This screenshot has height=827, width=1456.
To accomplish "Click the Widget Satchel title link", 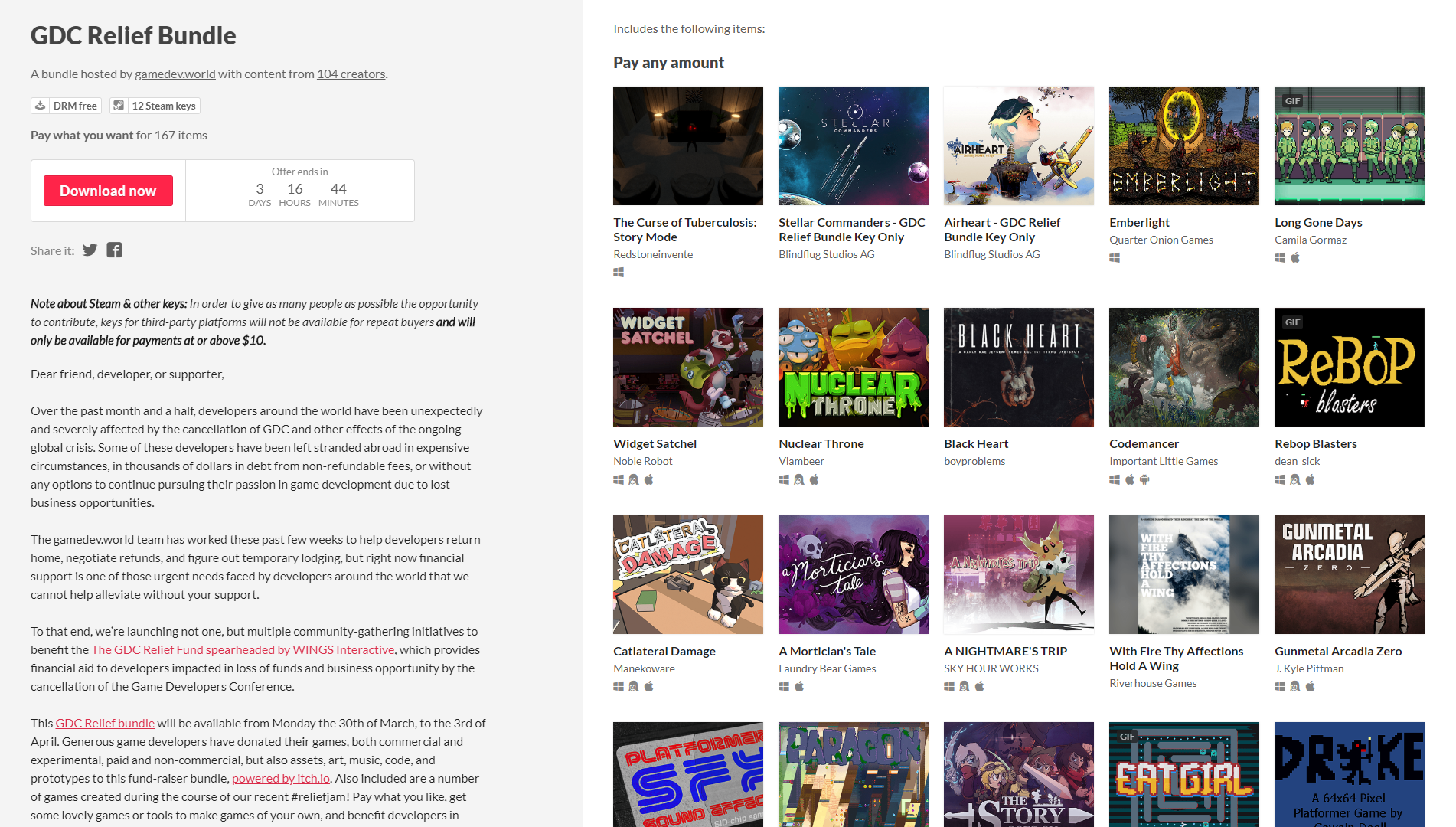I will (x=655, y=443).
